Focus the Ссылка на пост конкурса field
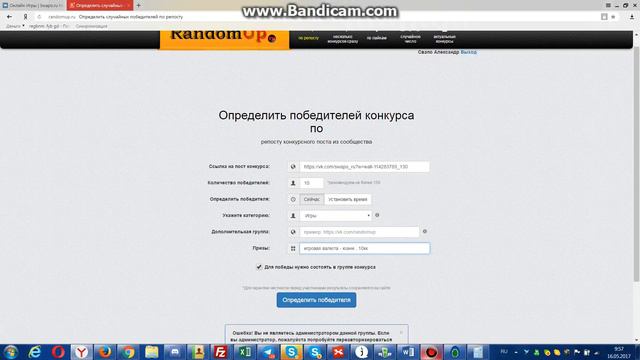 (364, 167)
